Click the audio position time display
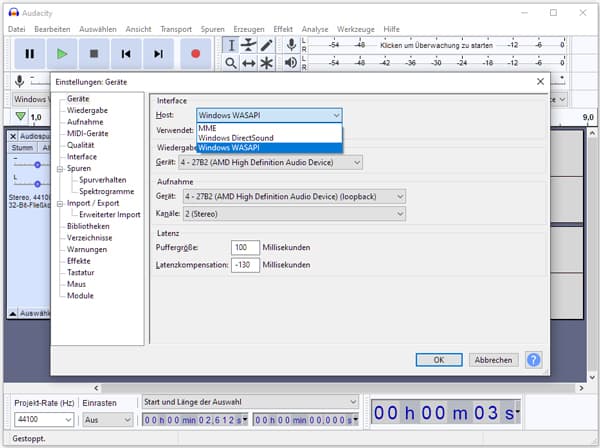 445,413
